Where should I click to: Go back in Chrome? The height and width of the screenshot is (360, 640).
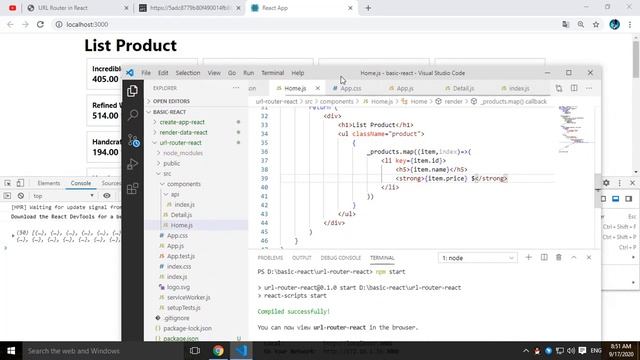coord(10,24)
